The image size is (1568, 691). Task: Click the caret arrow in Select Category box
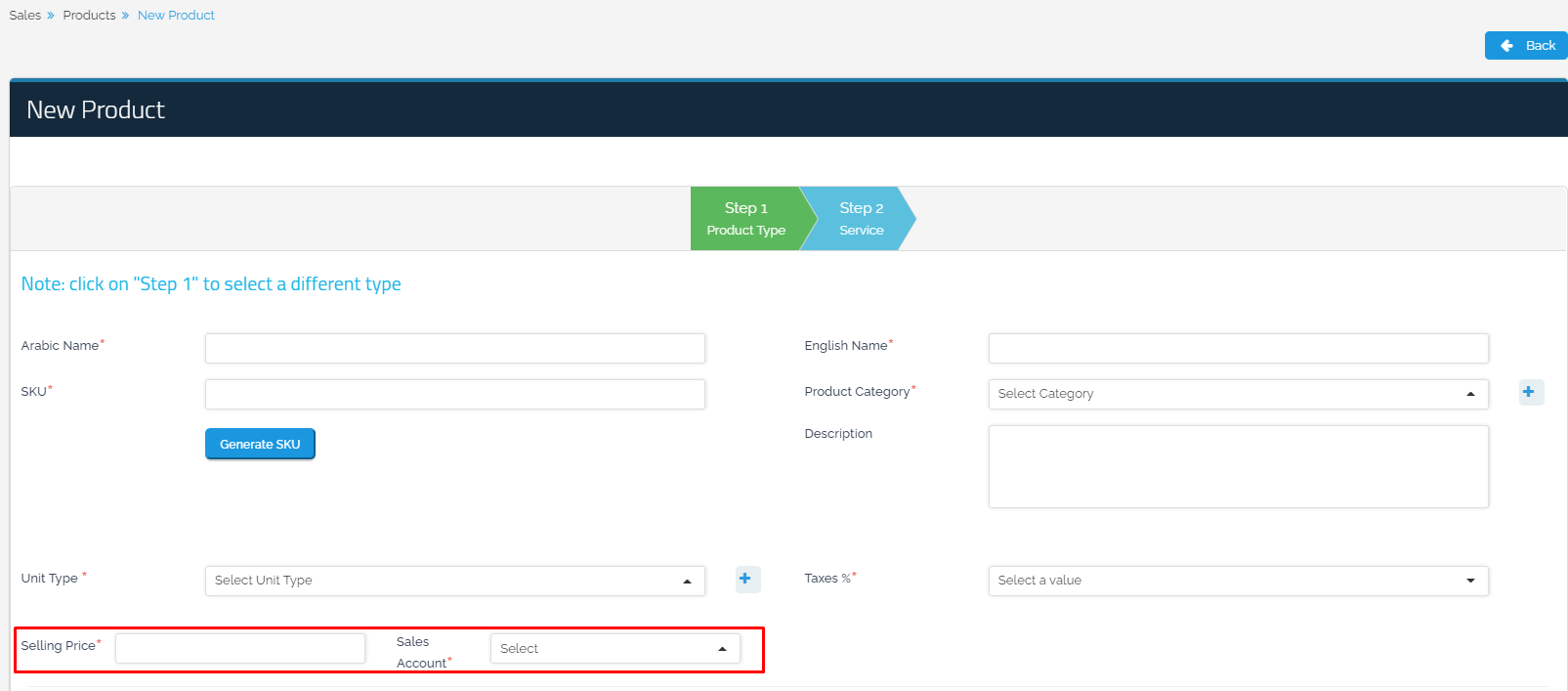[x=1470, y=394]
